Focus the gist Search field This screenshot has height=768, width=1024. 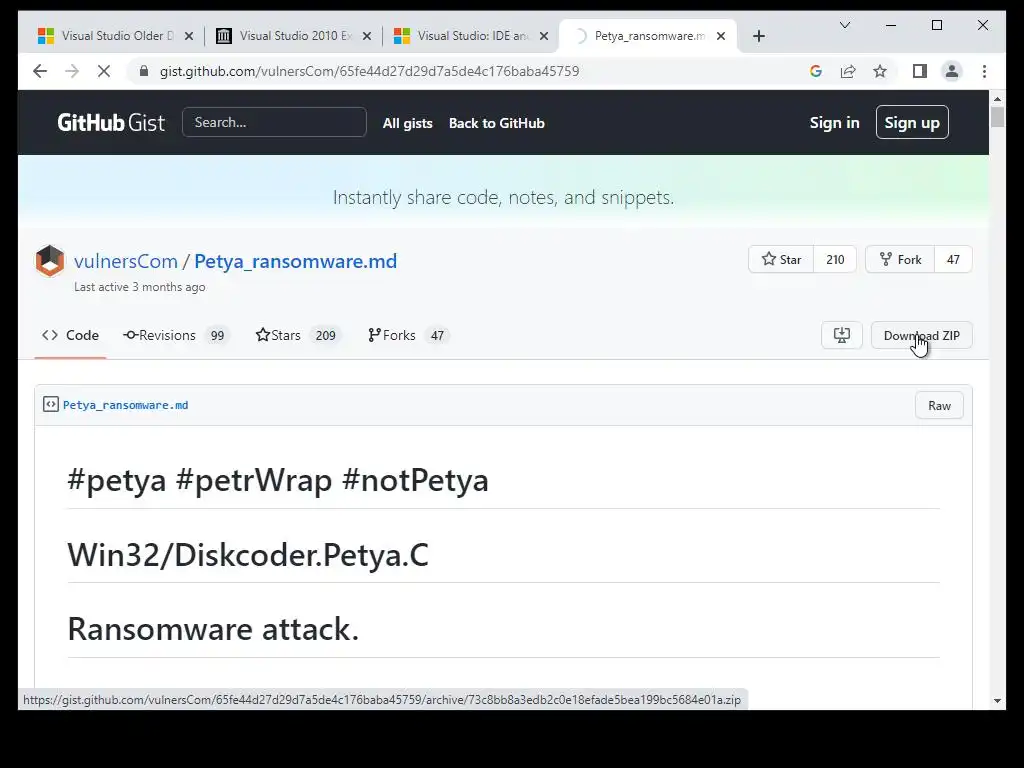(x=274, y=122)
